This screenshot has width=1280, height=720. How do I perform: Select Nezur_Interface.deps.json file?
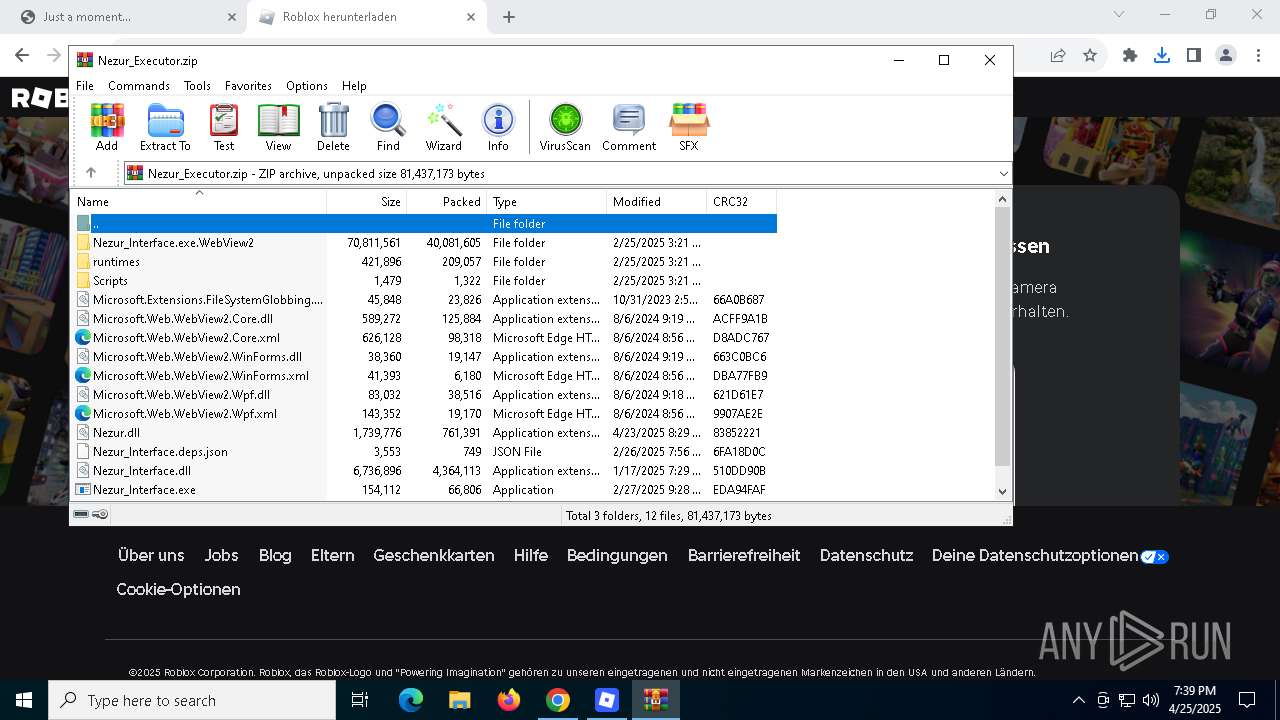pos(424,452)
